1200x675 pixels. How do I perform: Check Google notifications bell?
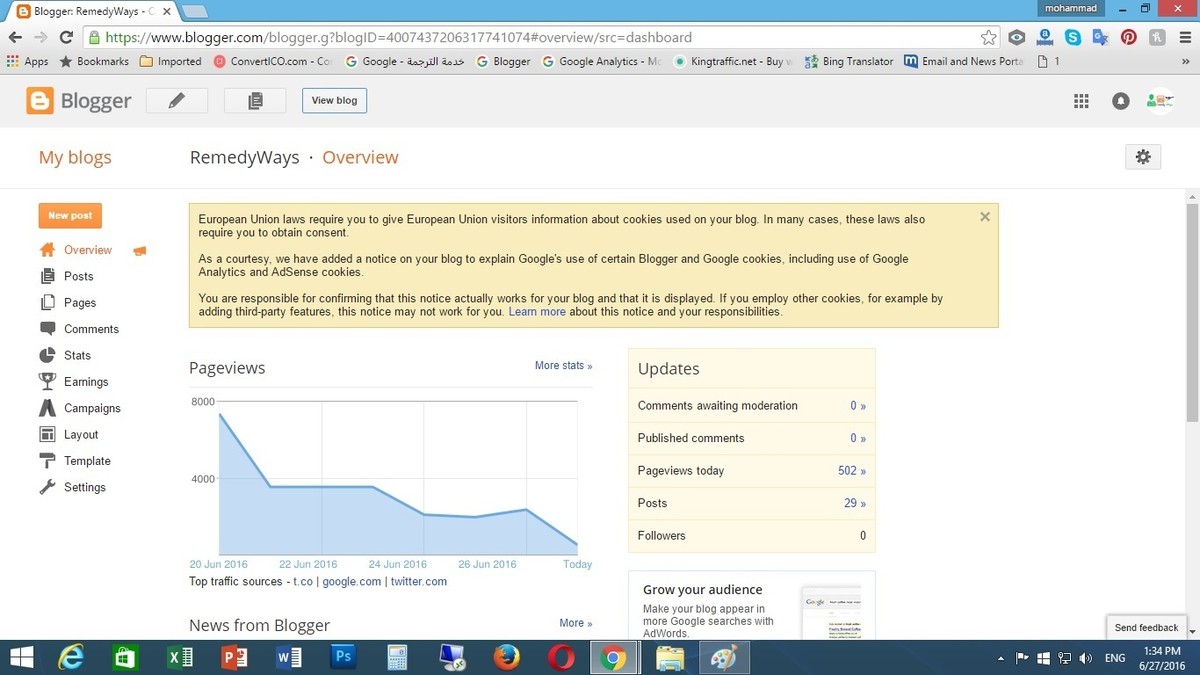[1121, 101]
